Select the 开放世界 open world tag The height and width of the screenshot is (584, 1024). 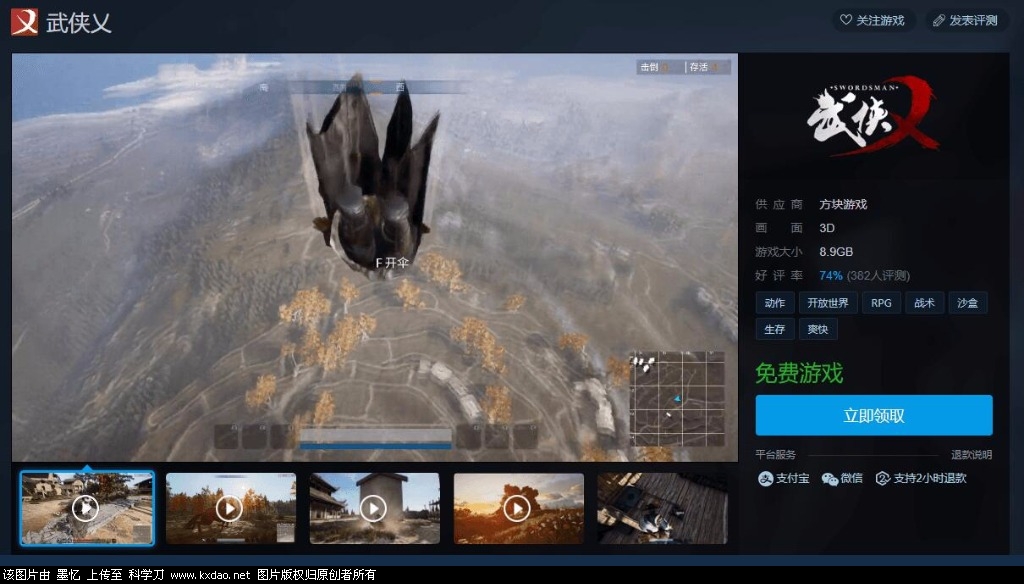(827, 303)
